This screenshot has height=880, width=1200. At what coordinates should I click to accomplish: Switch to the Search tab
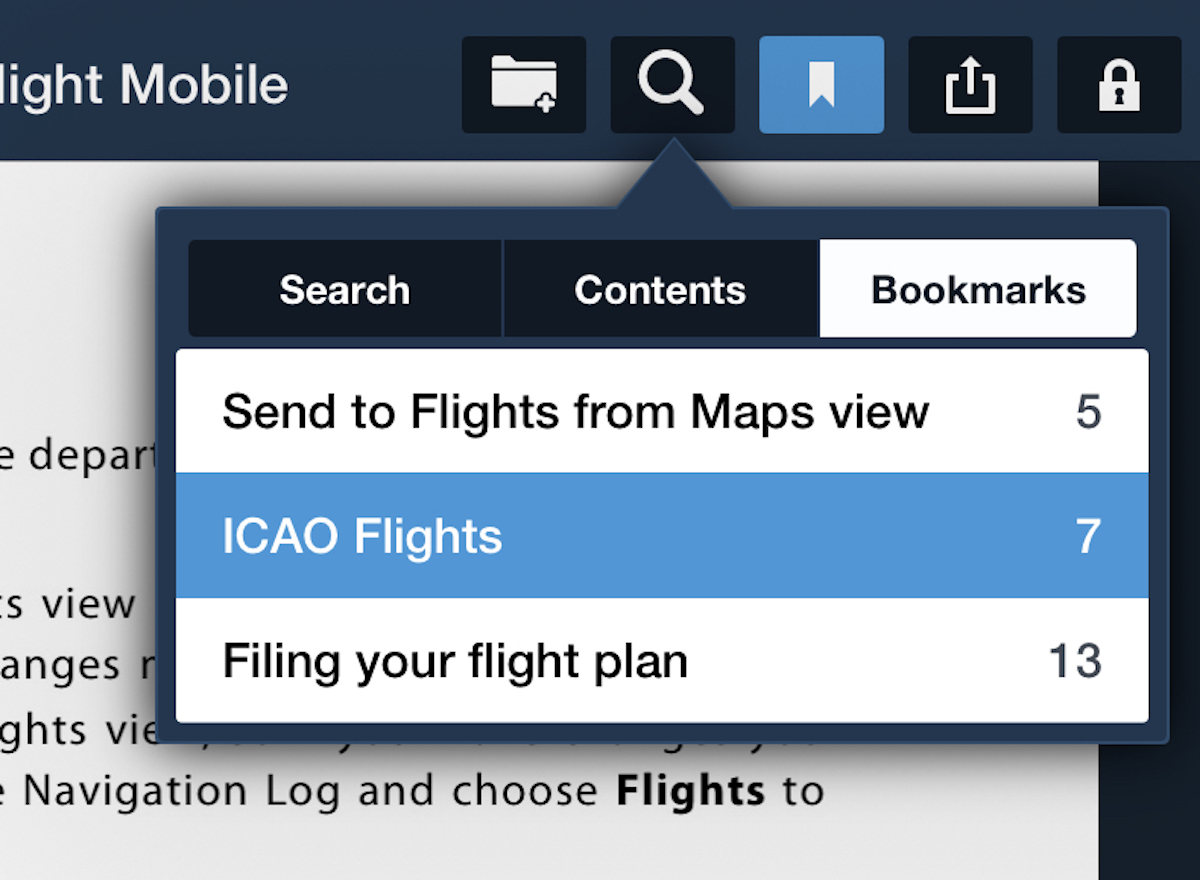[344, 290]
